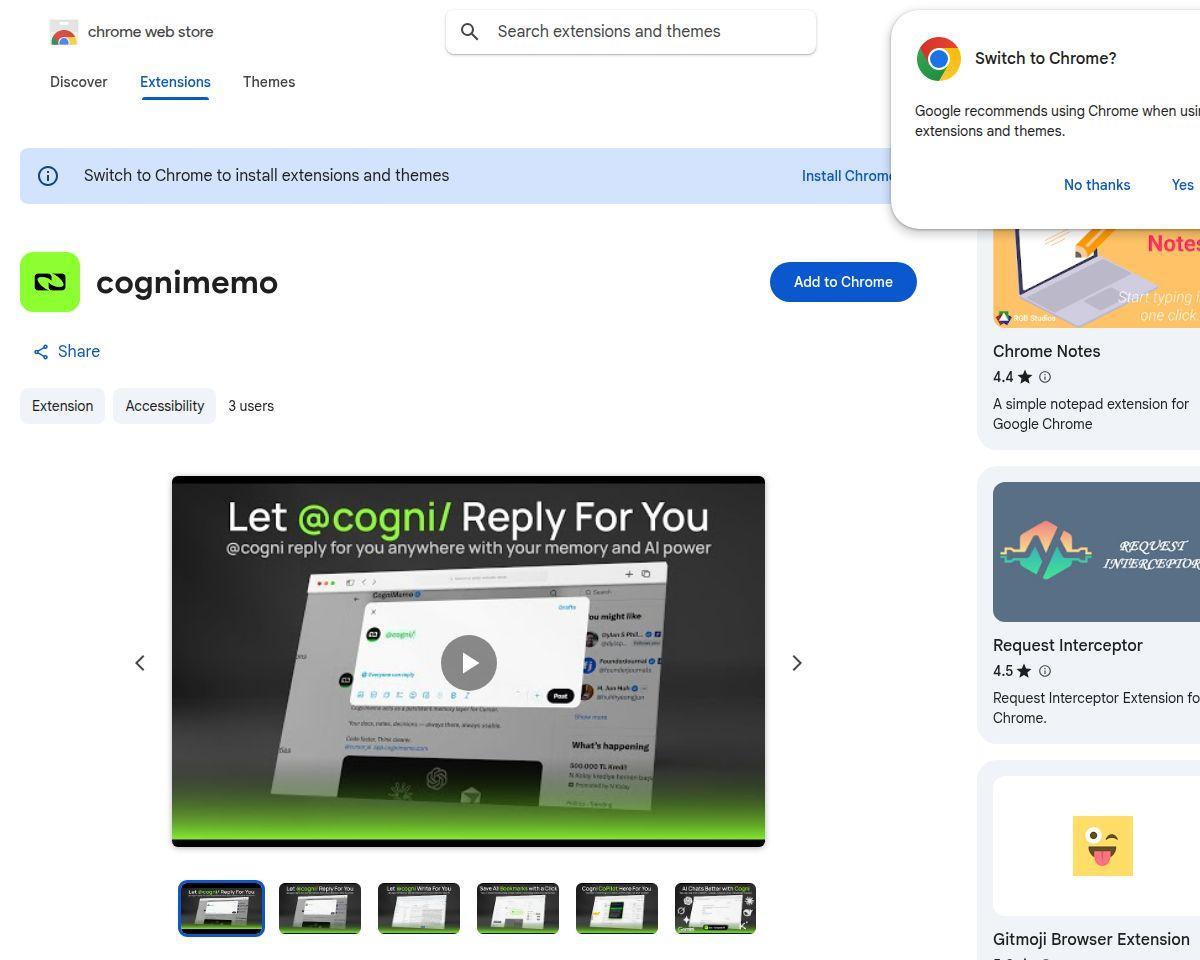1200x960 pixels.
Task: Select the second Reply For You thumbnail
Action: tap(320, 908)
